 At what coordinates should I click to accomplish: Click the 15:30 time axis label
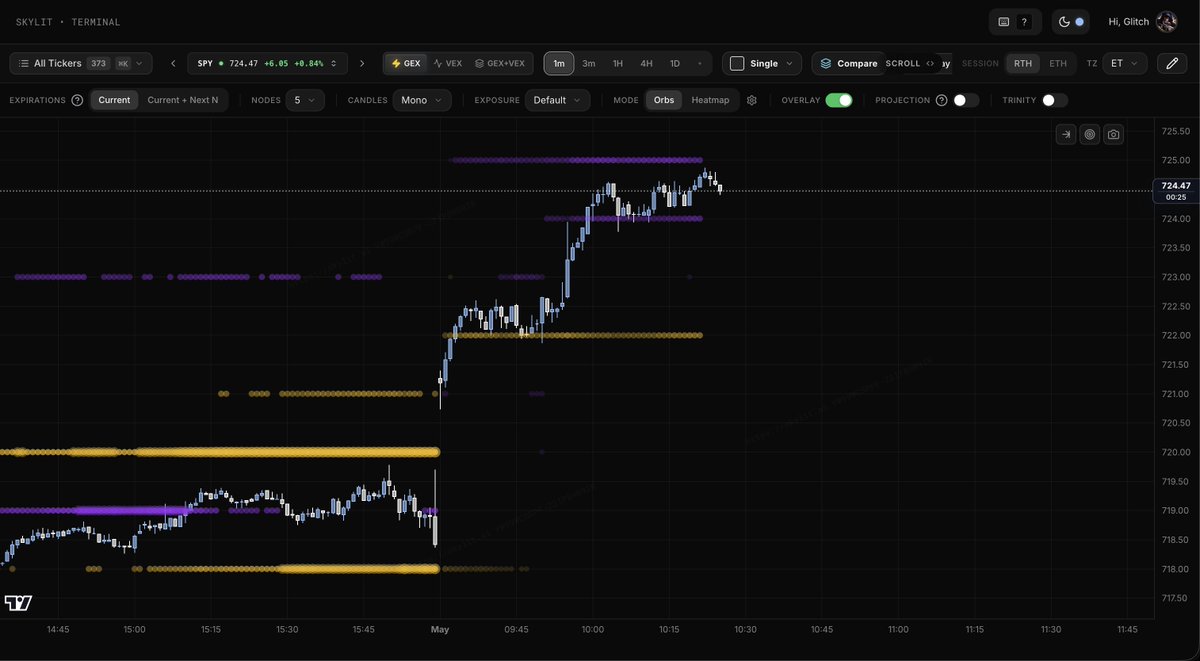pos(287,629)
